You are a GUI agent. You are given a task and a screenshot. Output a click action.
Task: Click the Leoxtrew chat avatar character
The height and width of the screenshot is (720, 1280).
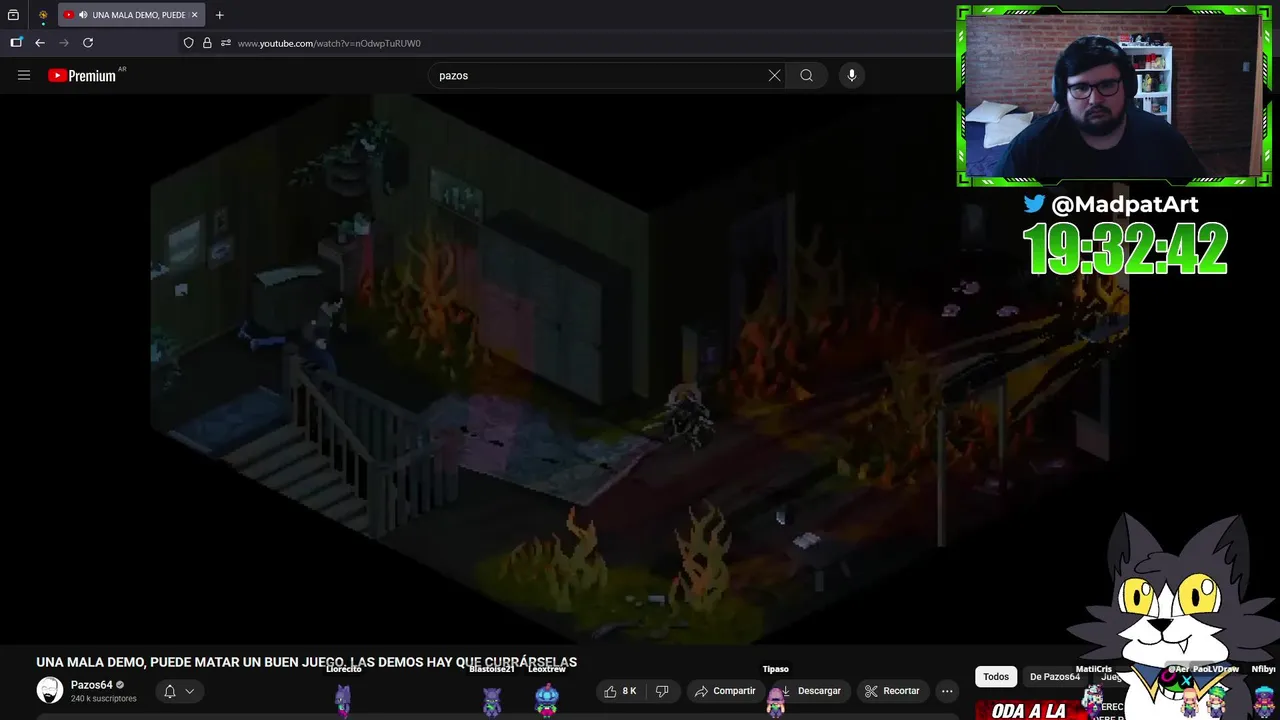546,699
